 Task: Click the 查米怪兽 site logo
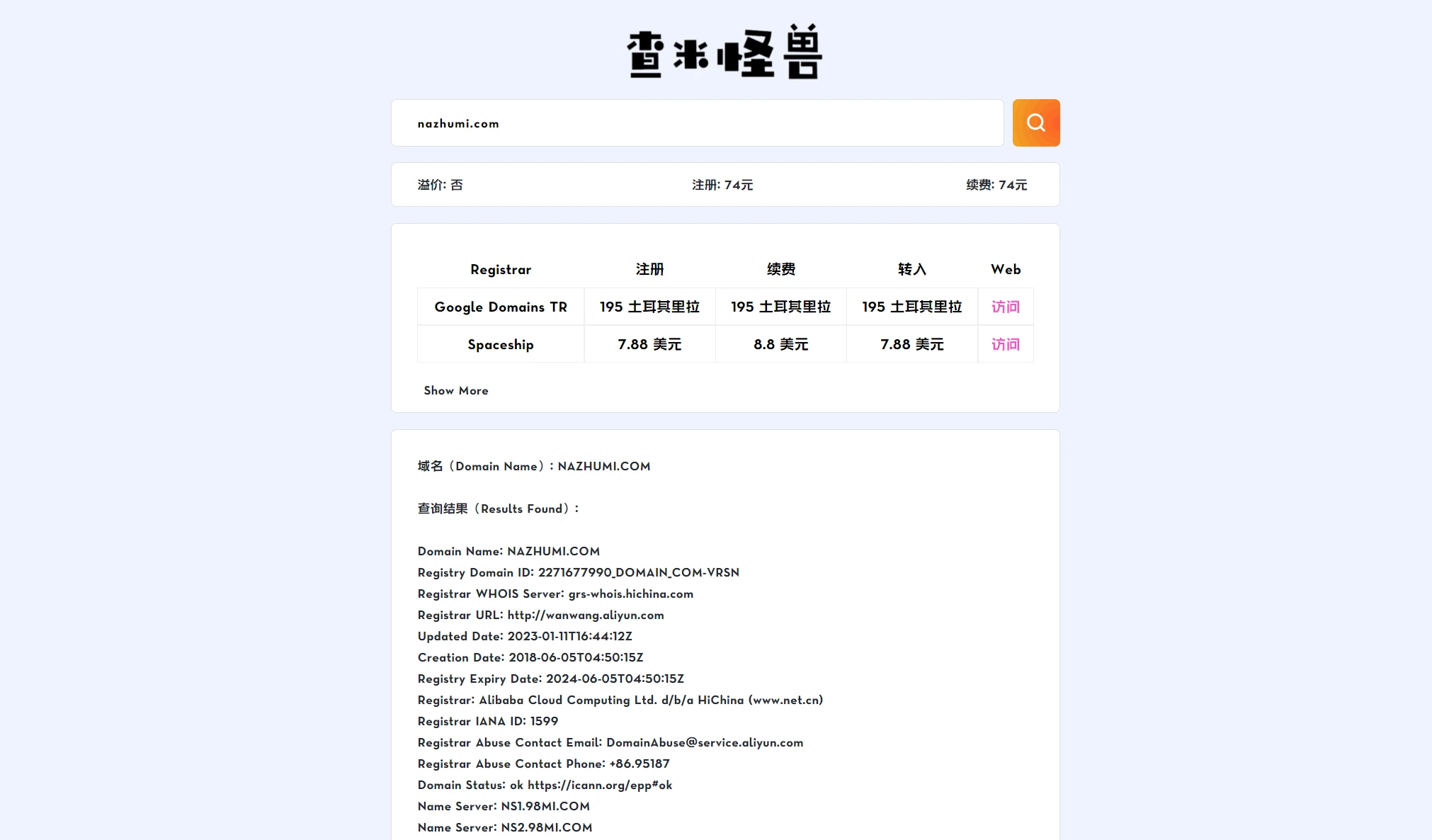click(724, 53)
